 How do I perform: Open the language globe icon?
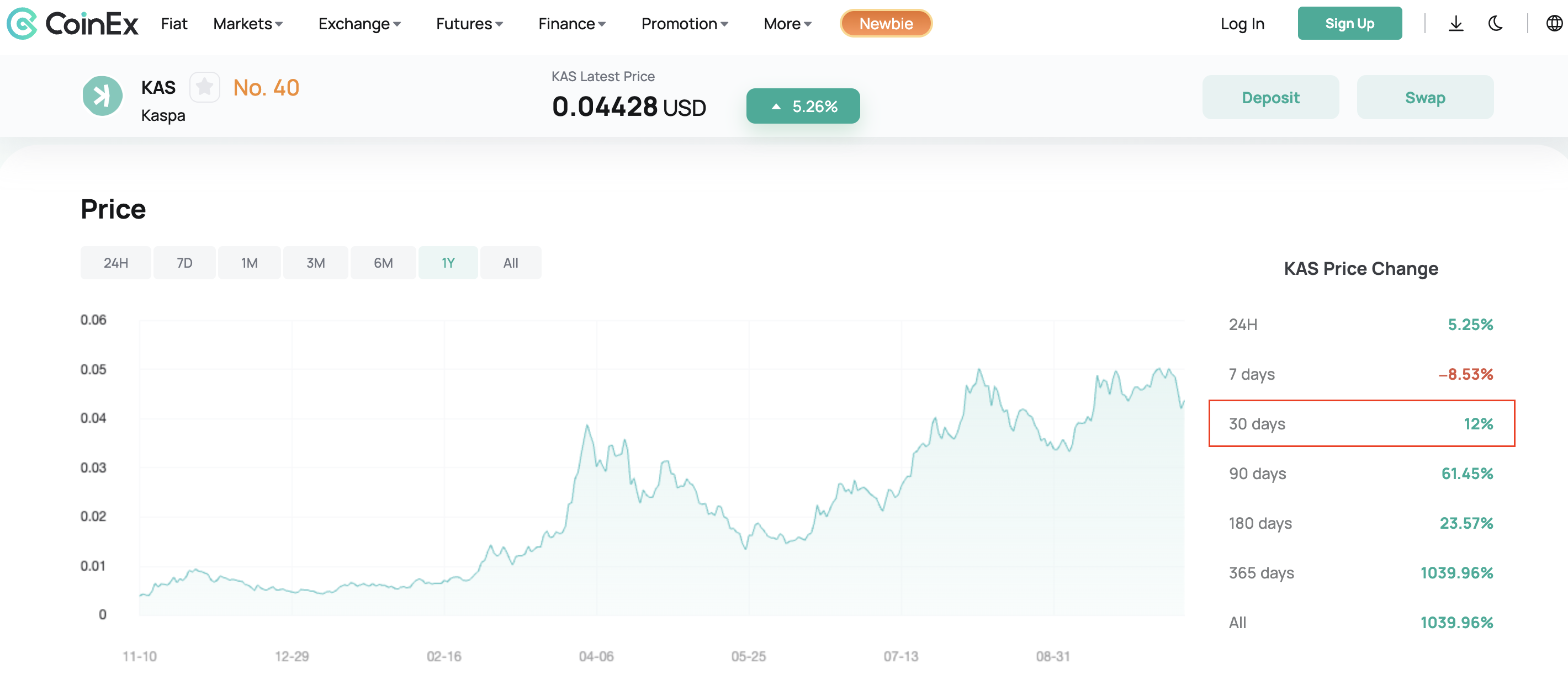(1554, 24)
